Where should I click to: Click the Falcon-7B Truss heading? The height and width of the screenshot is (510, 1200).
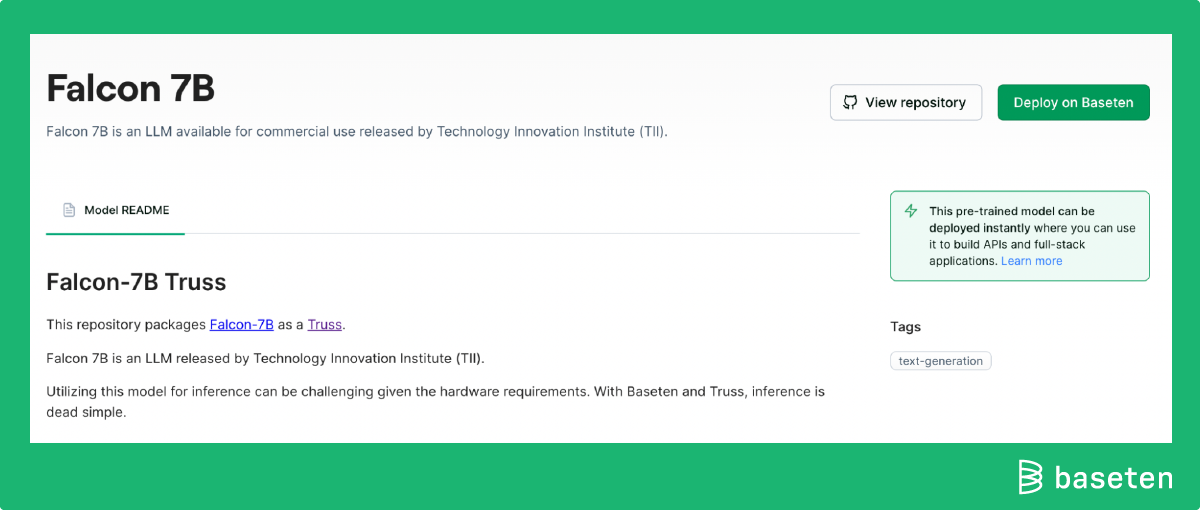point(136,282)
